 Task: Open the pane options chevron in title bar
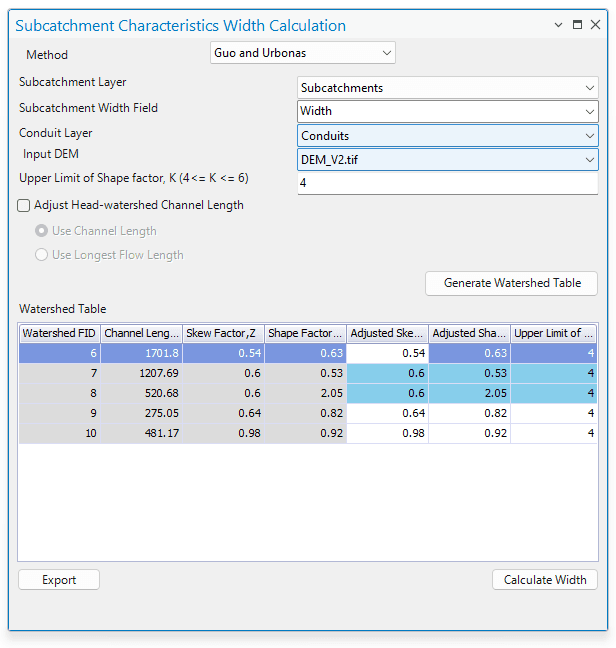pos(558,25)
